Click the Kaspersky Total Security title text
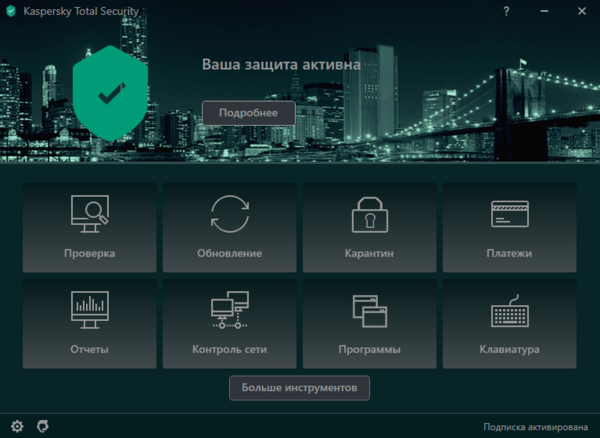 [x=81, y=11]
